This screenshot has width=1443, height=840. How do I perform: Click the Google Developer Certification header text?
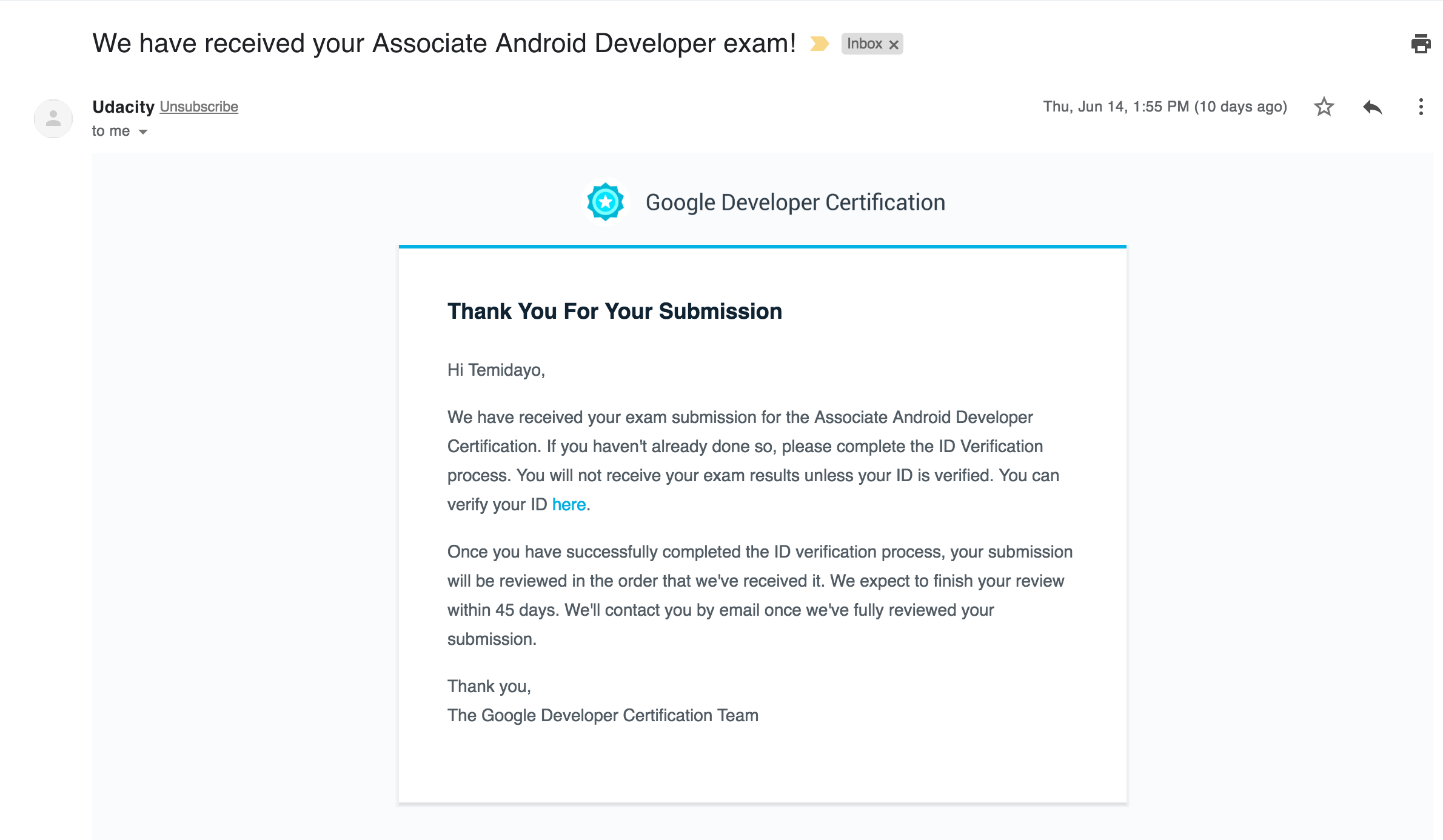click(x=795, y=202)
